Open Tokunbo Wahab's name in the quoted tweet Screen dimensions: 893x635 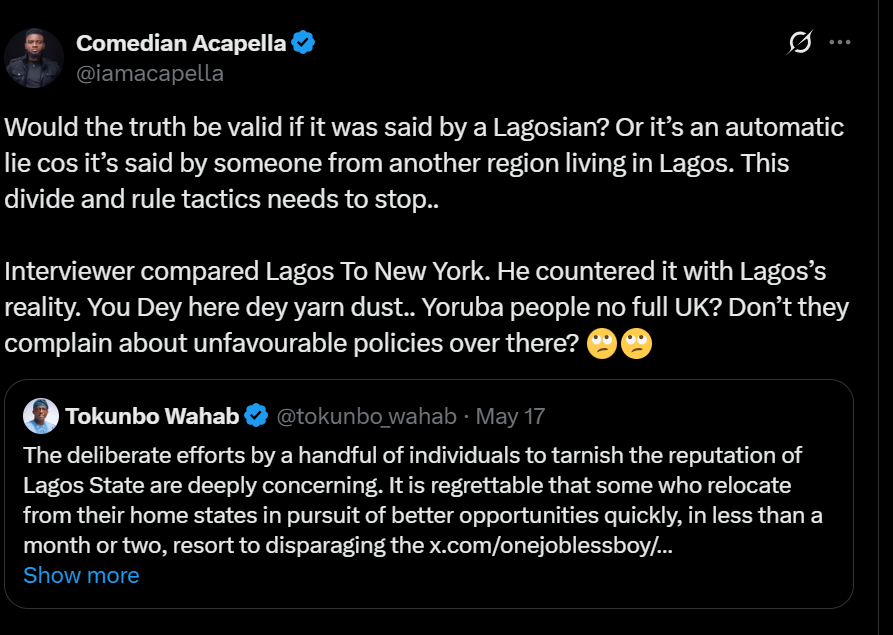153,416
